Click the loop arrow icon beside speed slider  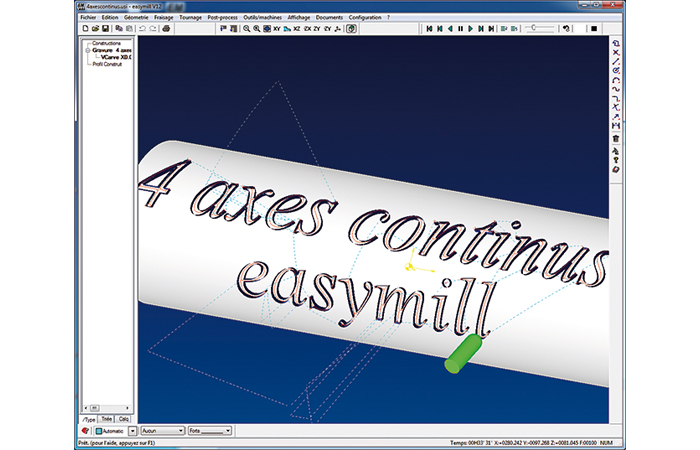tap(566, 29)
